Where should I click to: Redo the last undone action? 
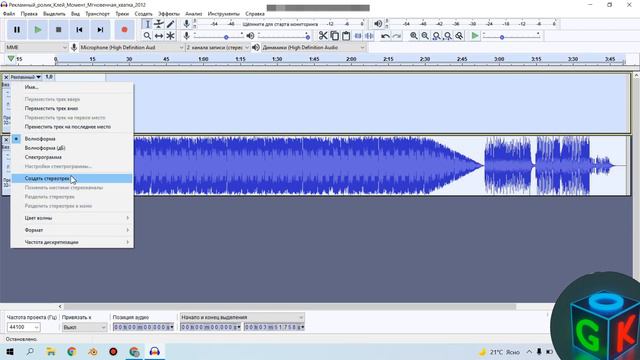tap(396, 36)
